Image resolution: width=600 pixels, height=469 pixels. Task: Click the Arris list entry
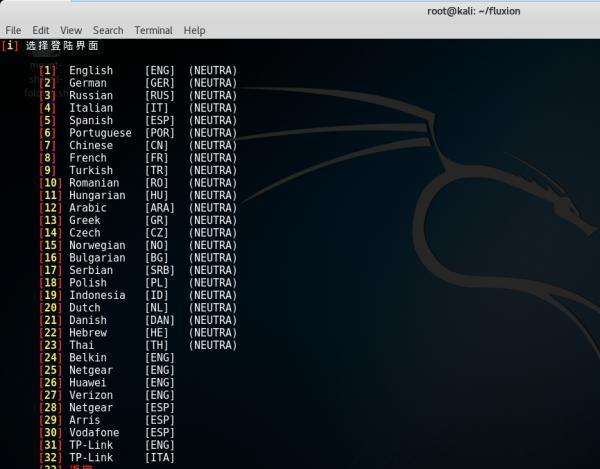click(x=85, y=420)
